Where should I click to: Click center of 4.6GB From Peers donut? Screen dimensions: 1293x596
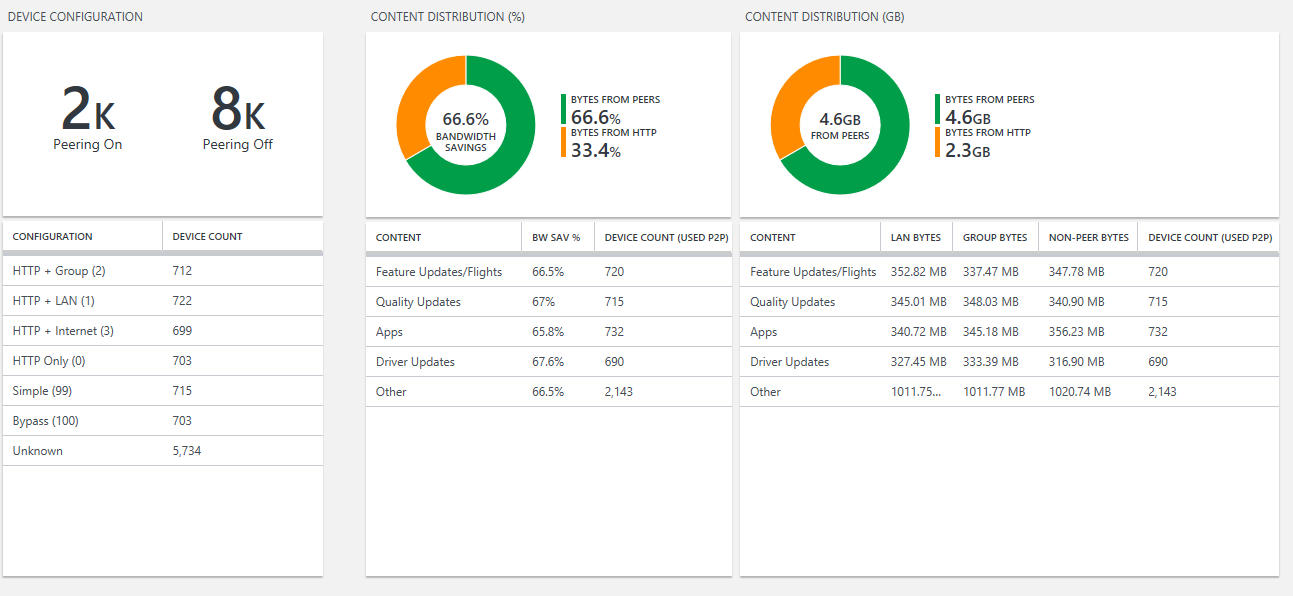[x=840, y=126]
